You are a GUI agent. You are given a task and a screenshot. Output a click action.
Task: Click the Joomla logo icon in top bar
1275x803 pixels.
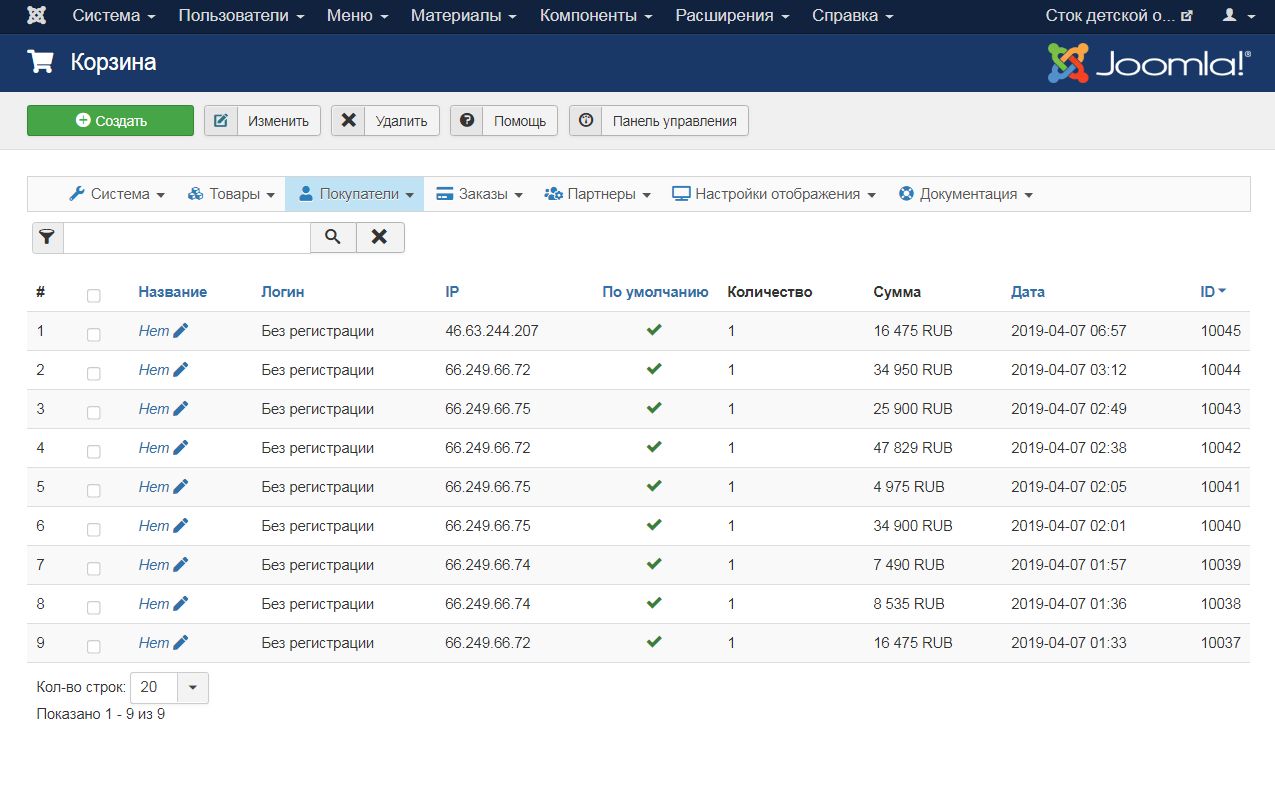[x=37, y=16]
